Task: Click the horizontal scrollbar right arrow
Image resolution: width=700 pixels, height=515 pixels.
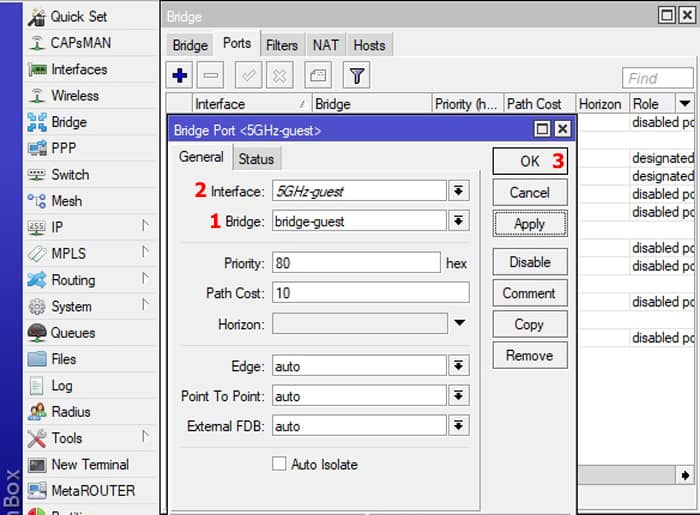Action: [685, 476]
